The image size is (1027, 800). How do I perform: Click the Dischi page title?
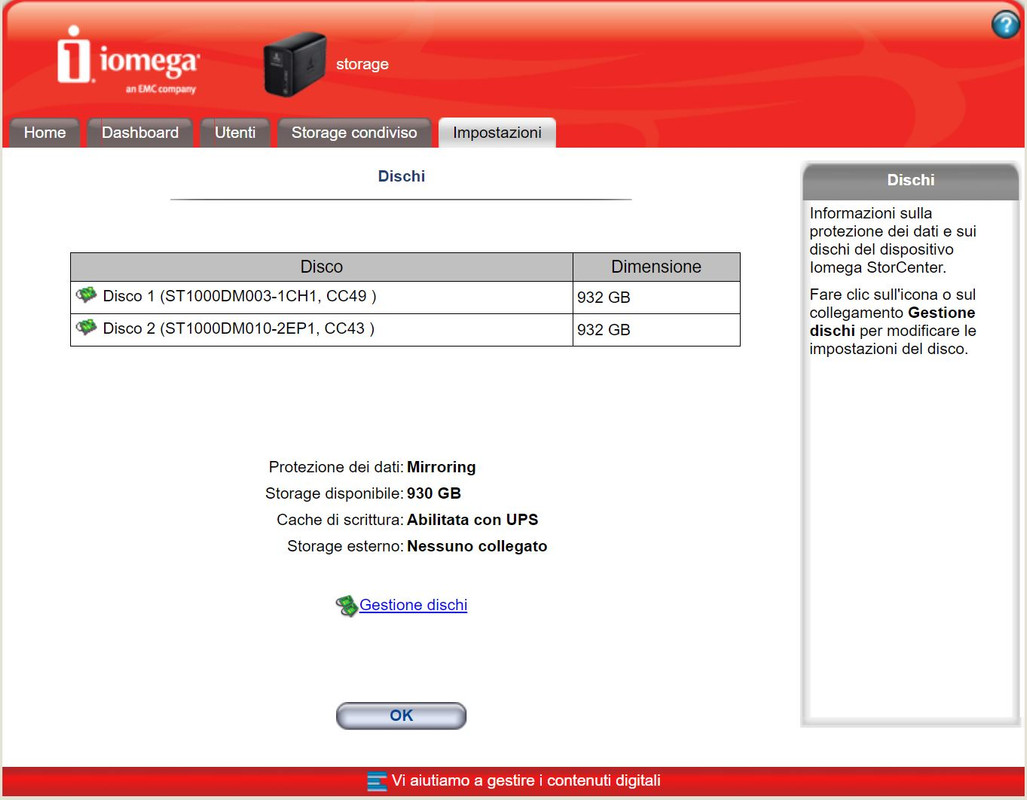pos(401,176)
